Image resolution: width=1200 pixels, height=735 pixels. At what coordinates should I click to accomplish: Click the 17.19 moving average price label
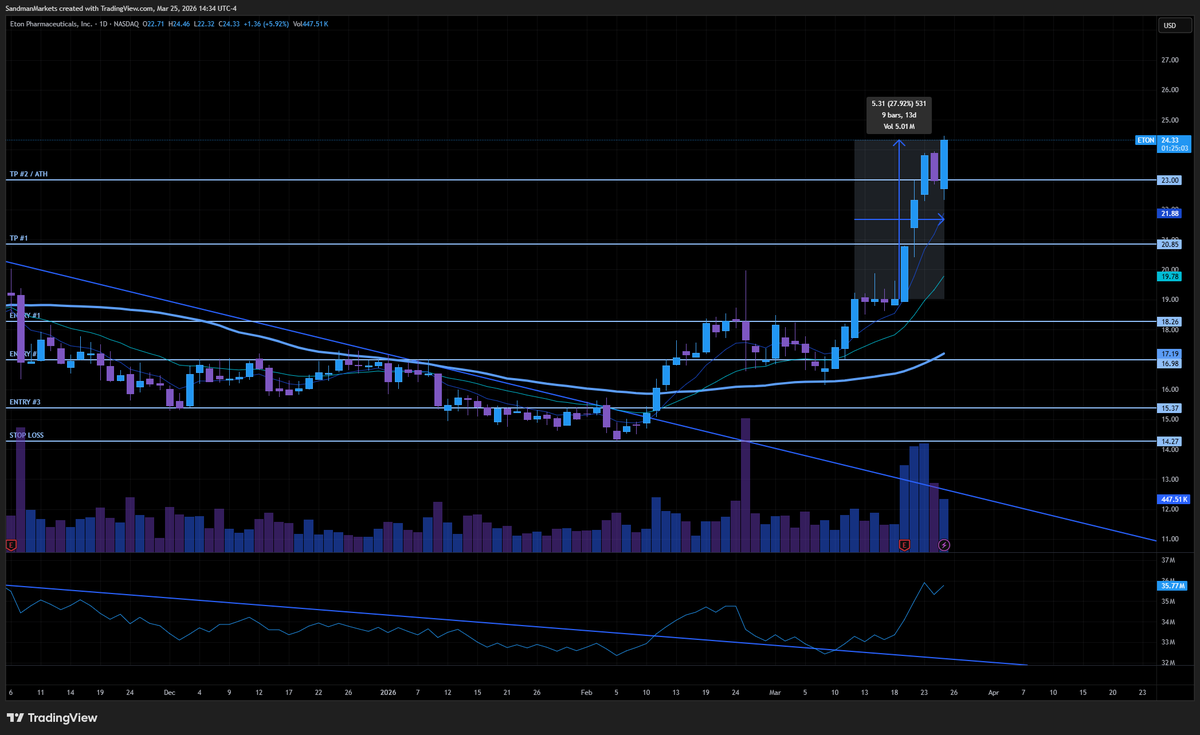coord(1170,354)
